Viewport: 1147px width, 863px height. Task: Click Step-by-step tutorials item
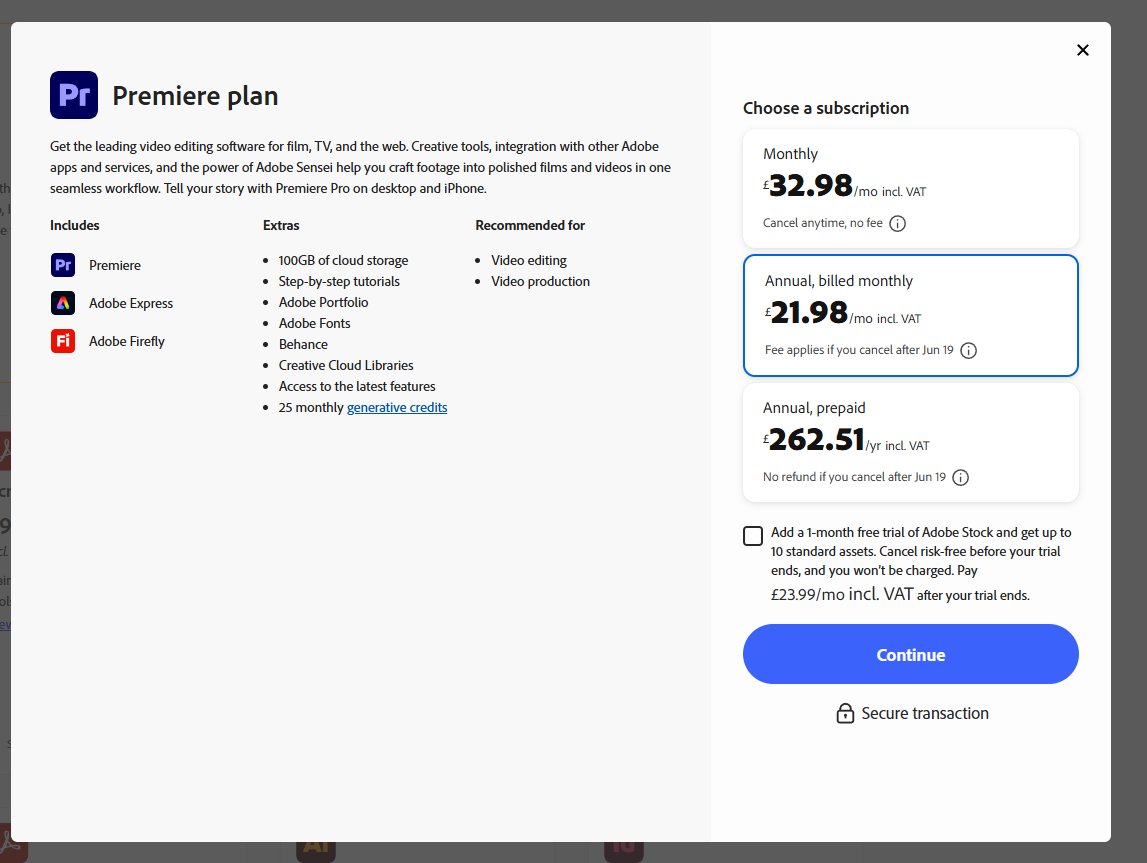click(339, 282)
